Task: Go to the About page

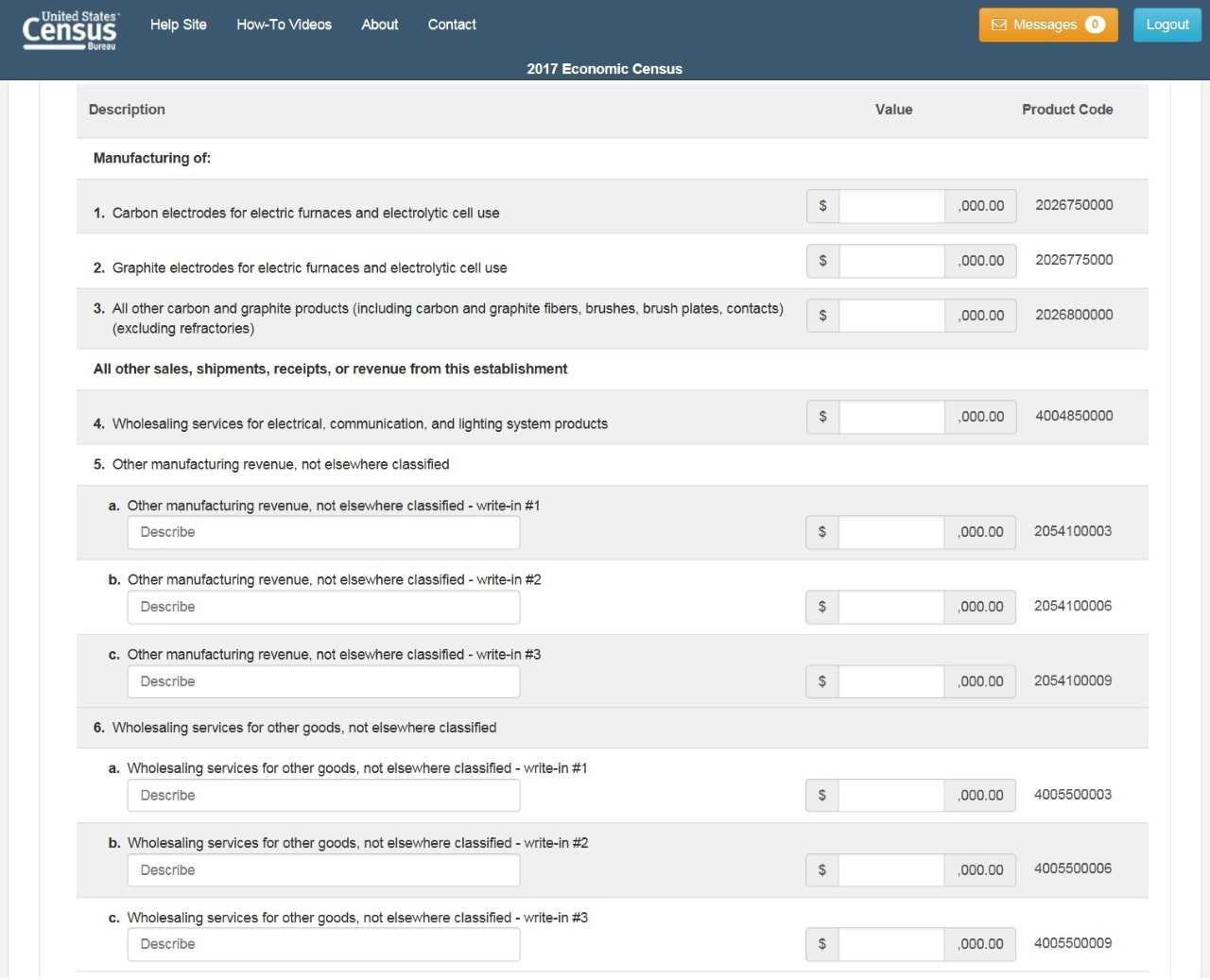Action: 379,25
